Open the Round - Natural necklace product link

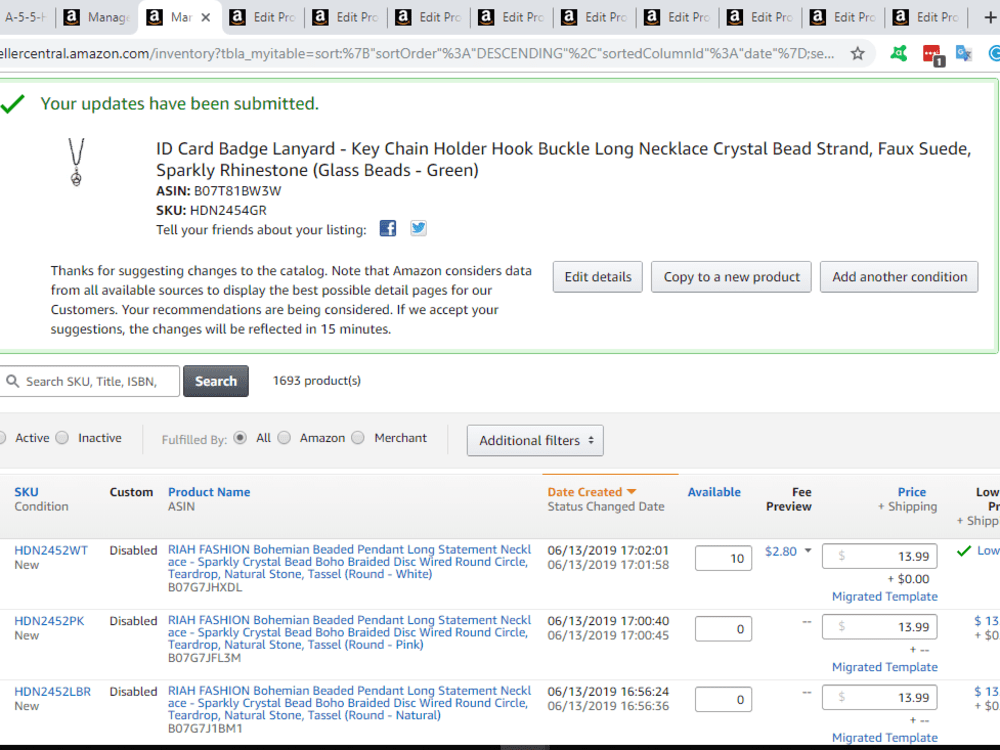(349, 703)
